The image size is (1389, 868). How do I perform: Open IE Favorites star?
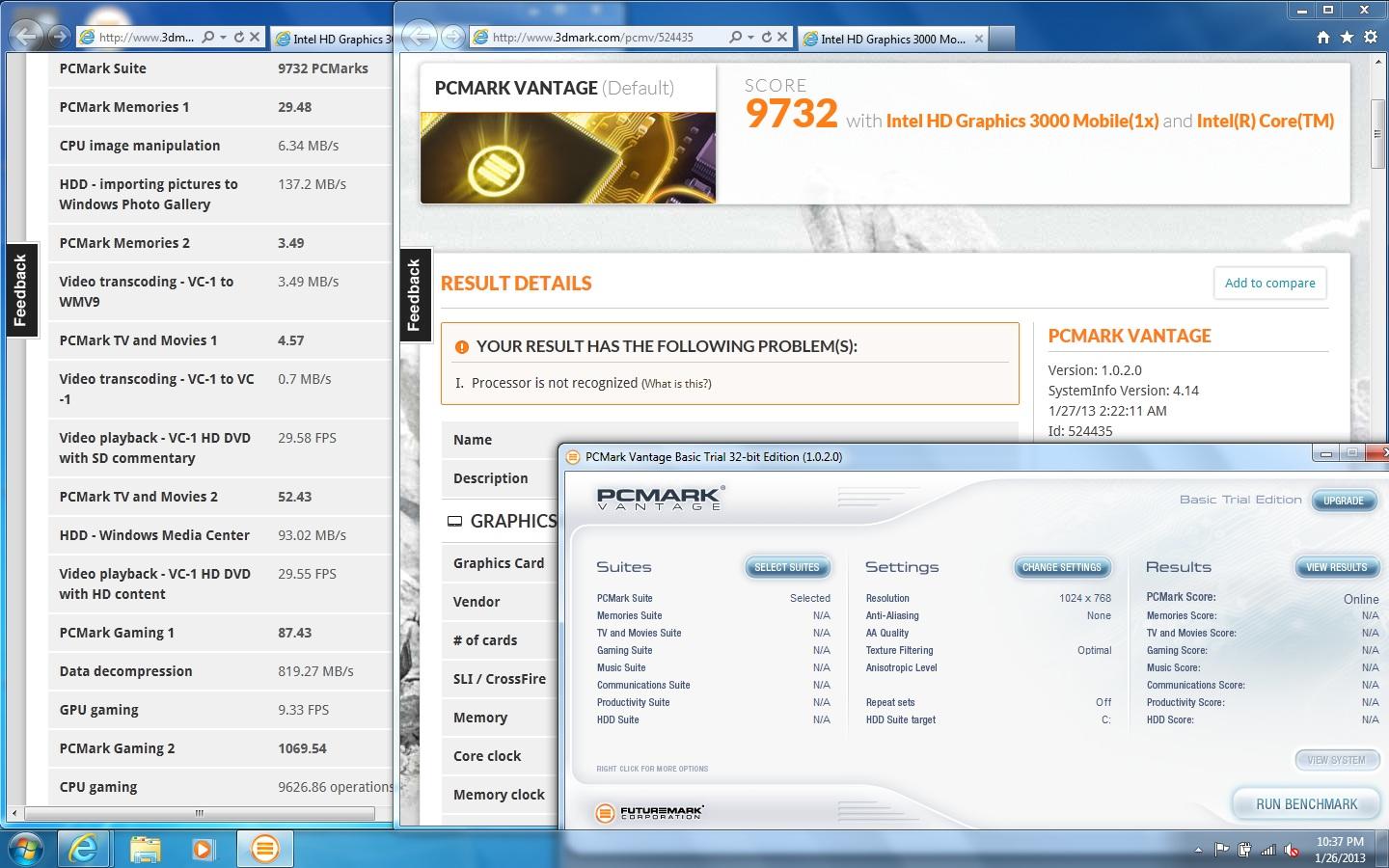tap(1348, 37)
